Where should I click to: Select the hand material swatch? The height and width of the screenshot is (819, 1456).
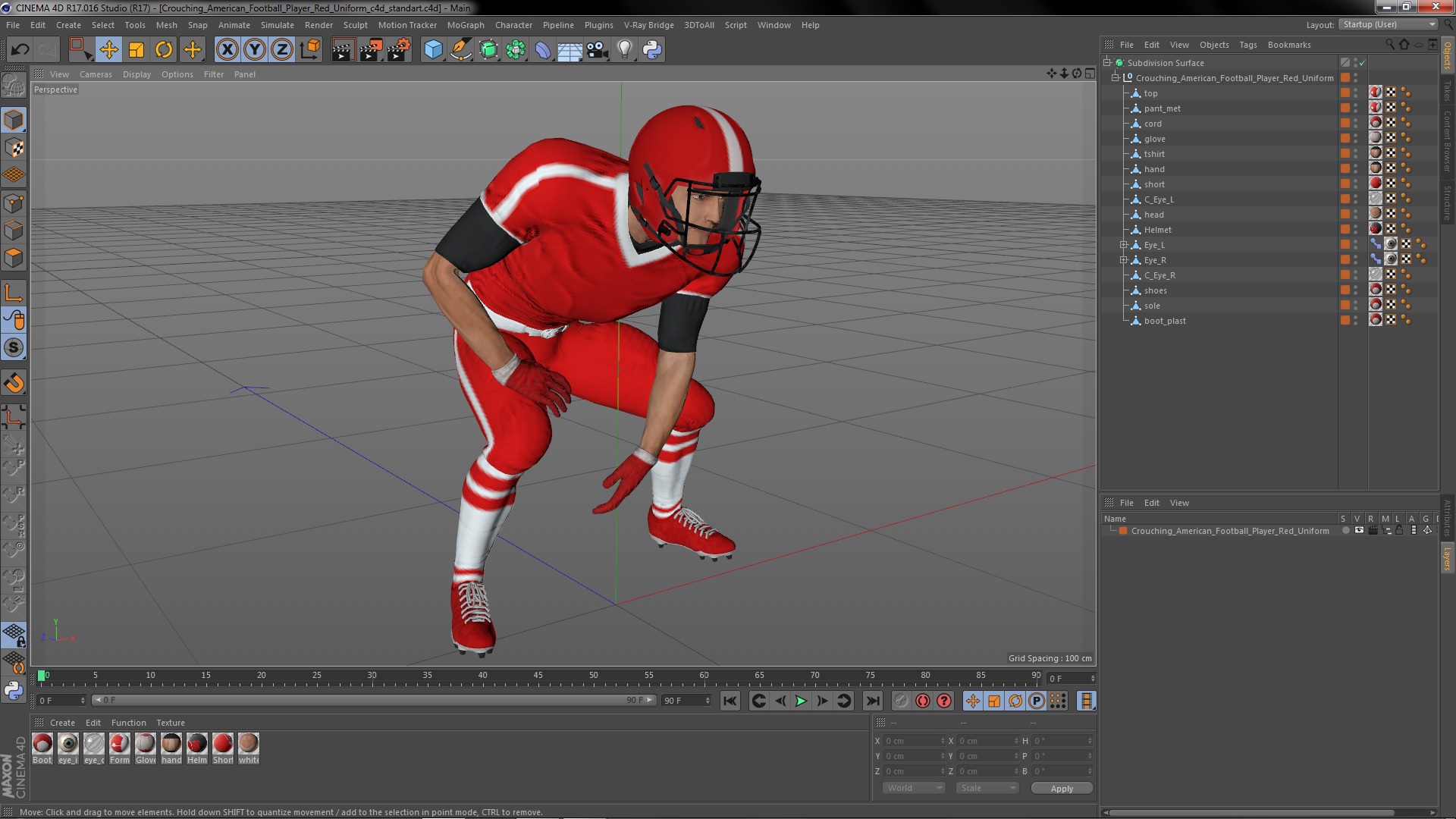[171, 748]
